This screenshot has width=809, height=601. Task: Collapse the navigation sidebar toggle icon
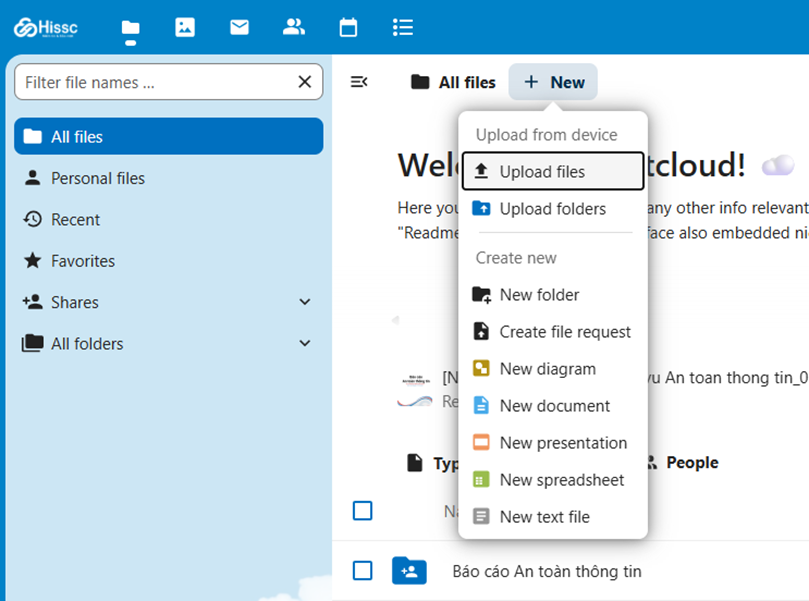tap(359, 82)
